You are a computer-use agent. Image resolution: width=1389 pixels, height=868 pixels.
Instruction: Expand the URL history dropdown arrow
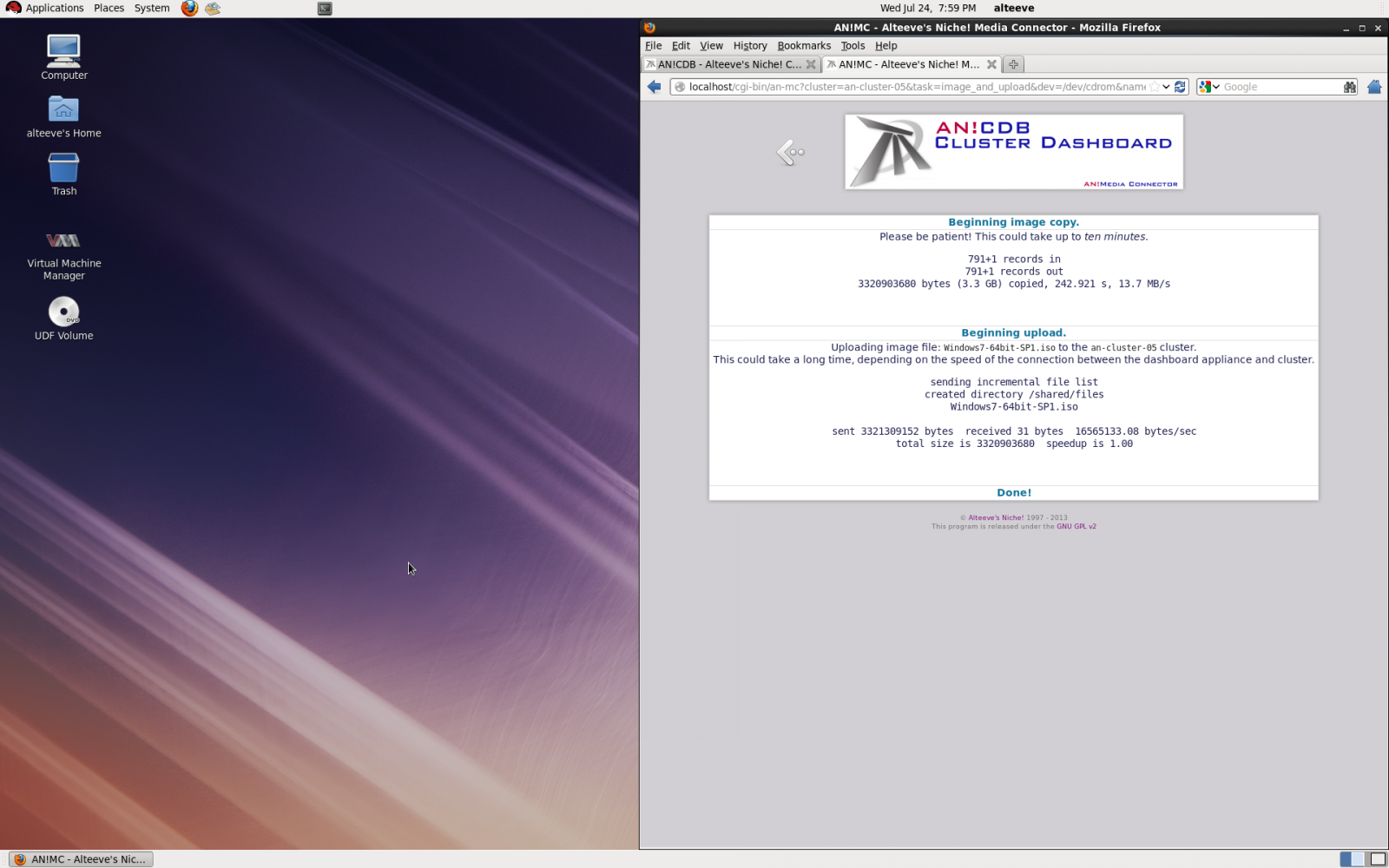coord(1166,87)
